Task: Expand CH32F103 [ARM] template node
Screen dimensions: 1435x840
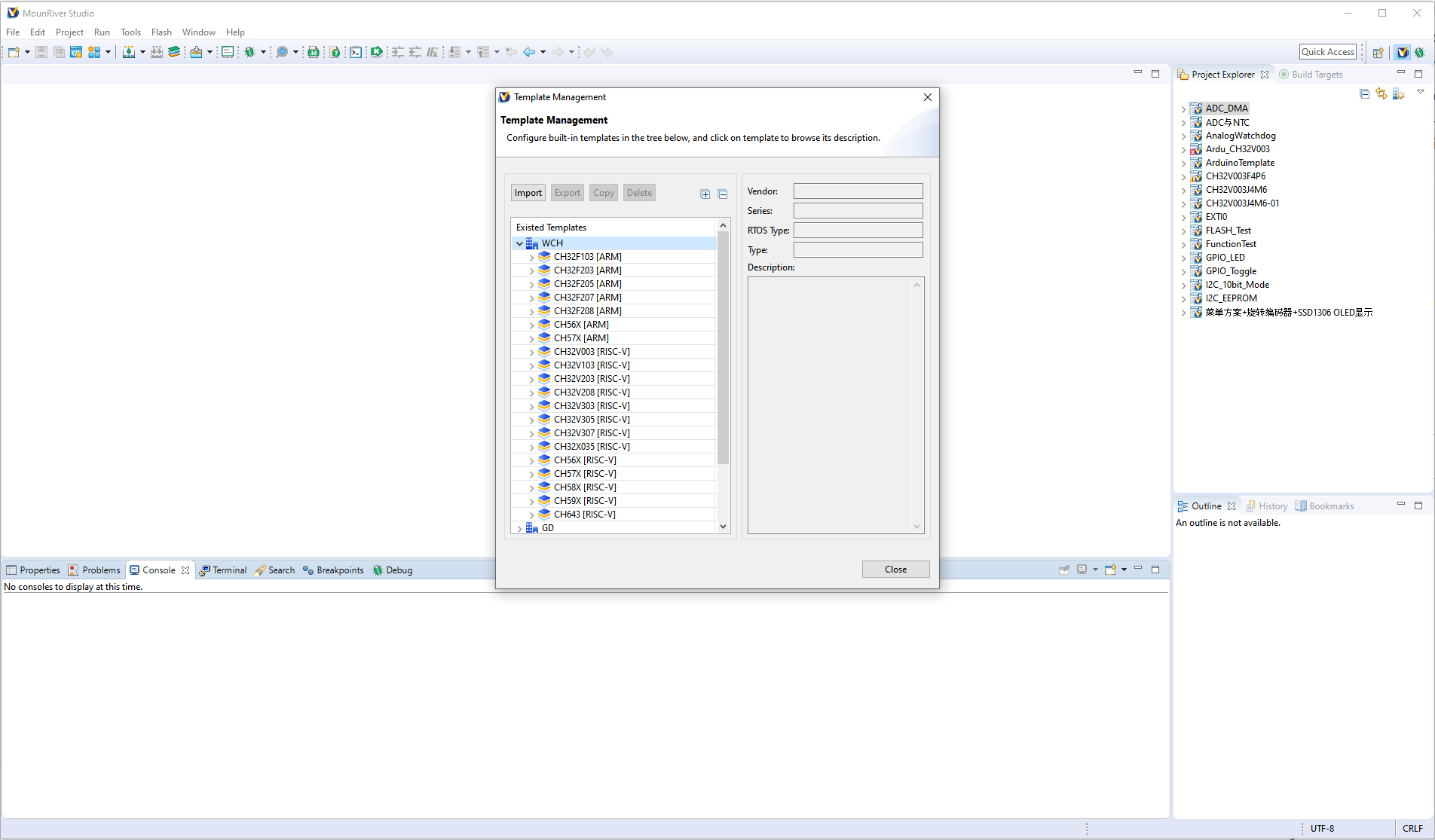Action: (531, 257)
